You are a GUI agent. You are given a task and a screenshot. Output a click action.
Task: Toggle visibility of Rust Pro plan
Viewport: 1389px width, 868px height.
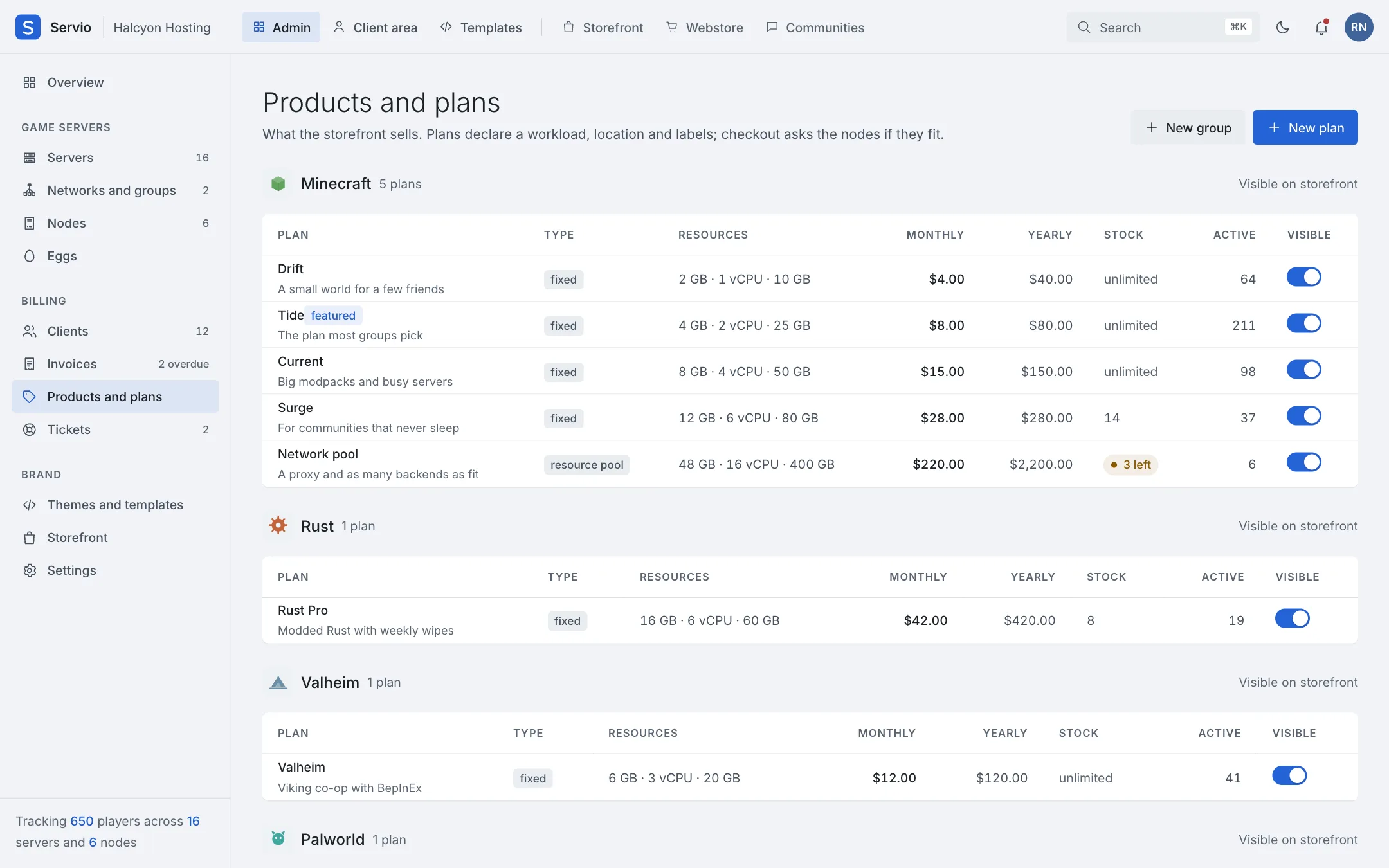1292,619
